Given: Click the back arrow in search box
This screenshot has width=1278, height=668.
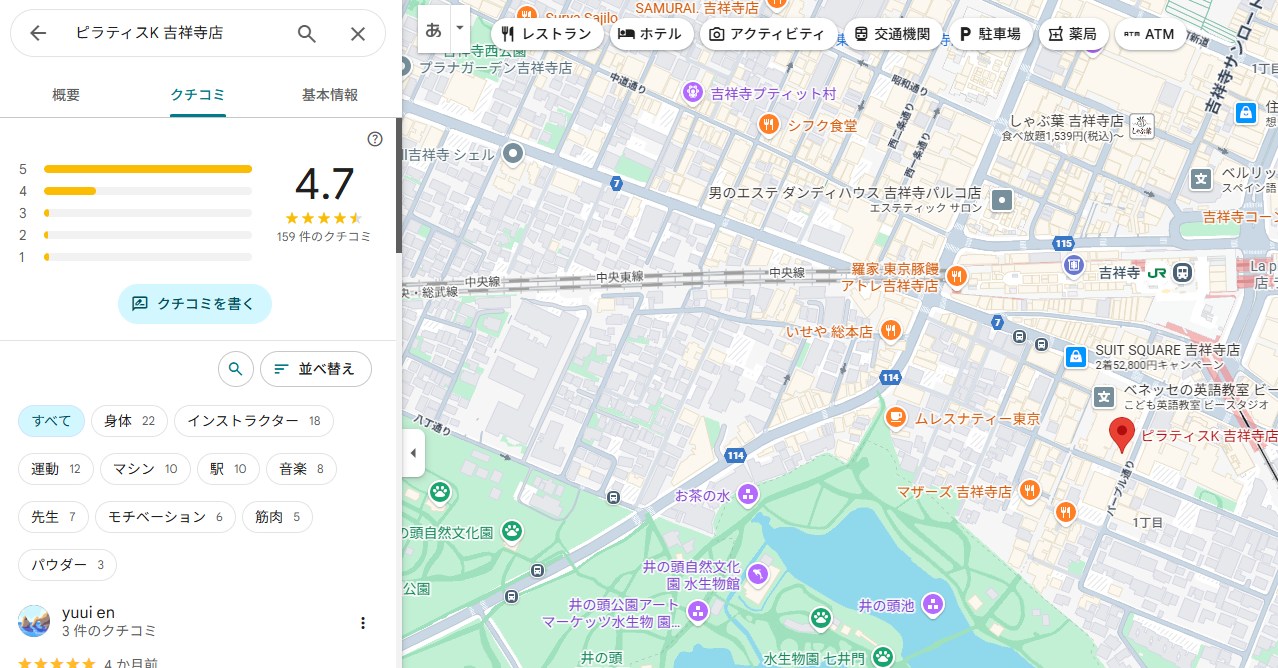Looking at the screenshot, I should [38, 33].
